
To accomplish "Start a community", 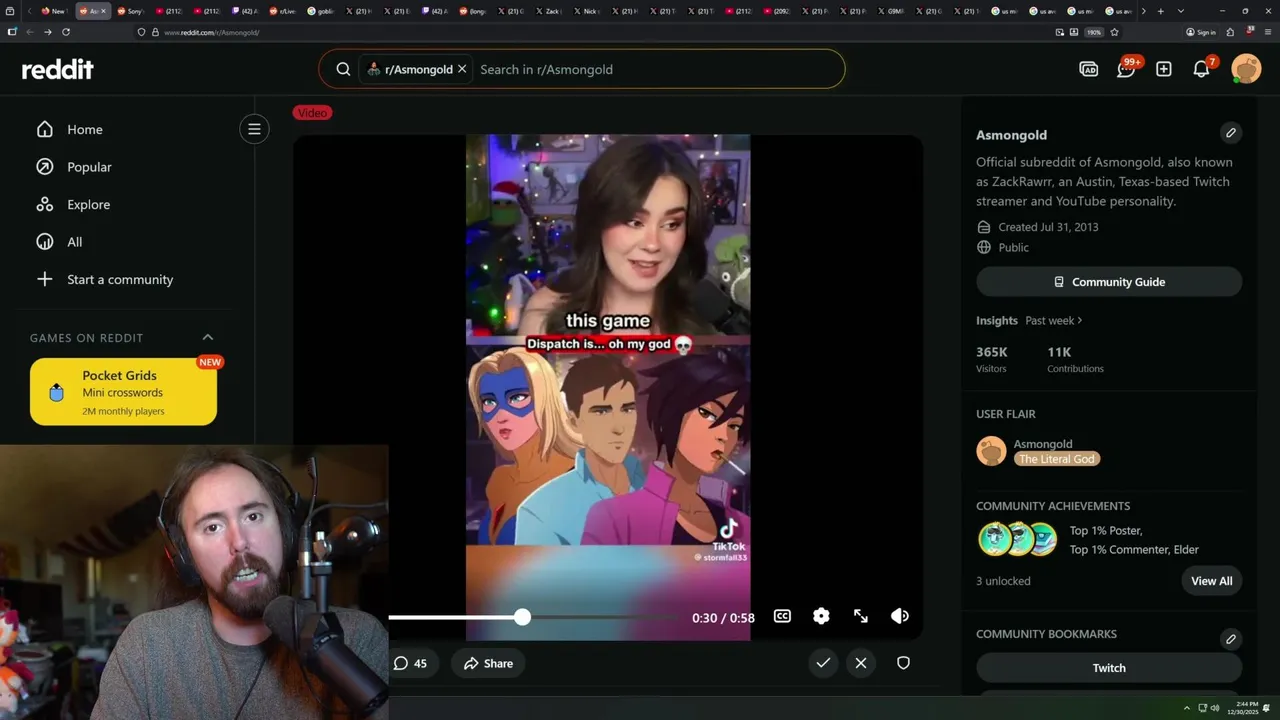I will (120, 279).
